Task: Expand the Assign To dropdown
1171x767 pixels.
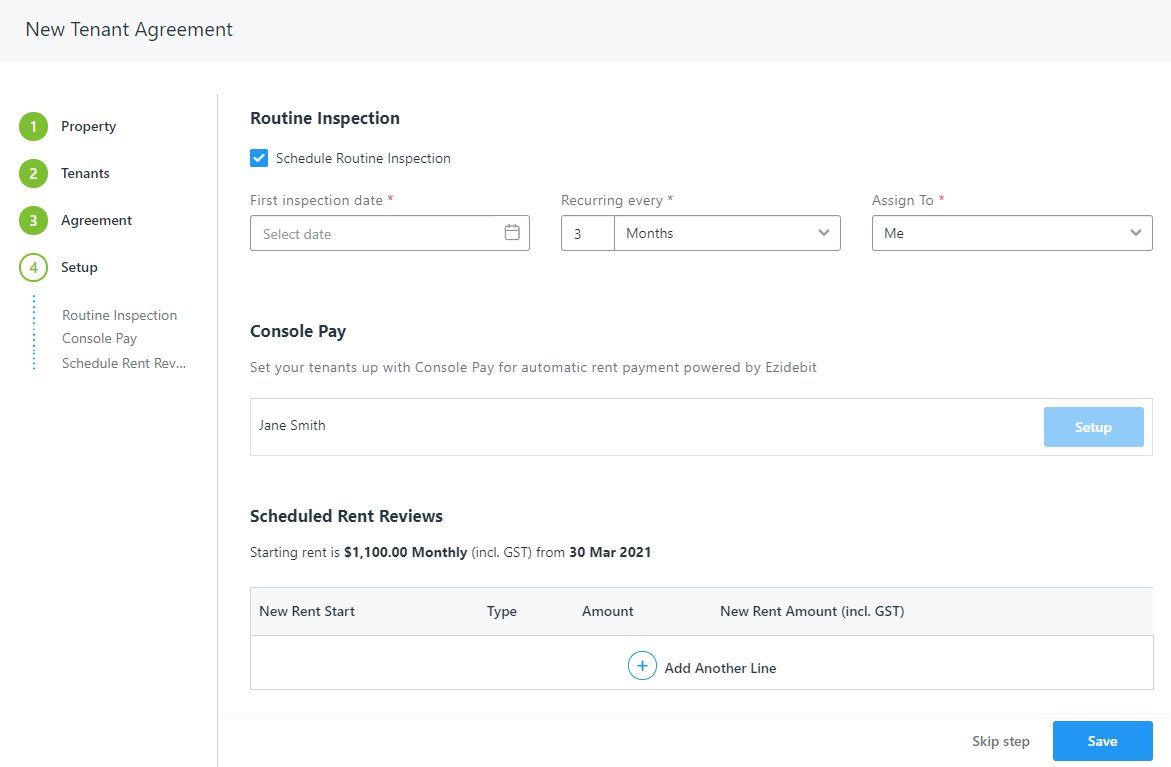Action: tap(1011, 233)
